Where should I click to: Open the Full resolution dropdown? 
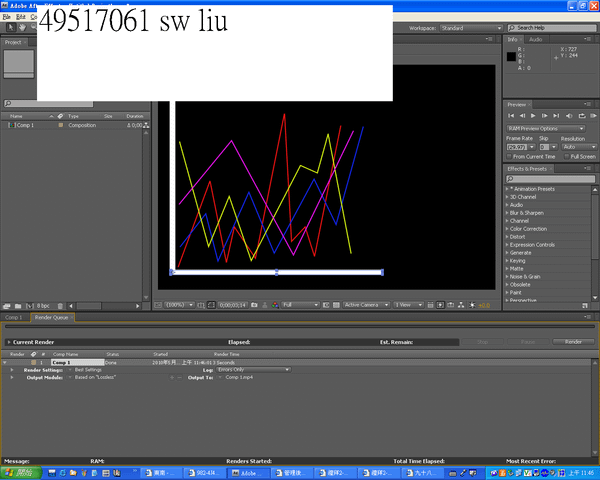(x=300, y=305)
